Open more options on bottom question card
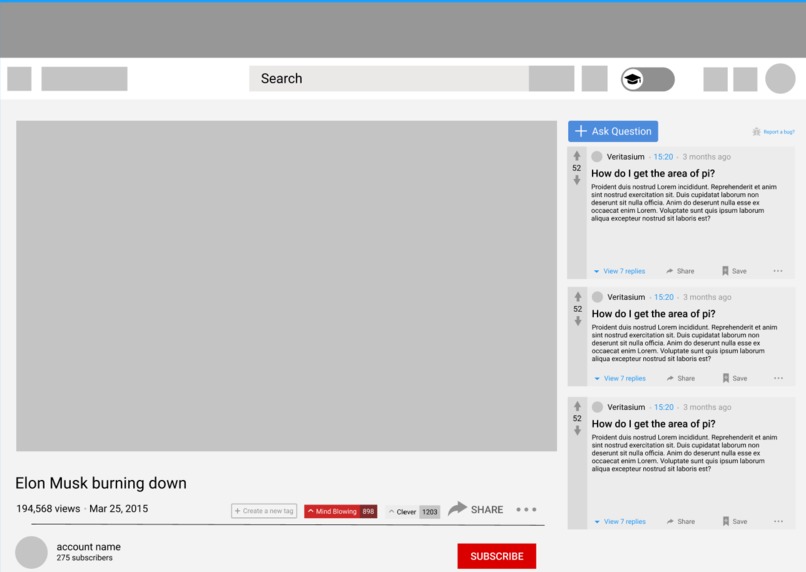The image size is (806, 572). [x=778, y=521]
